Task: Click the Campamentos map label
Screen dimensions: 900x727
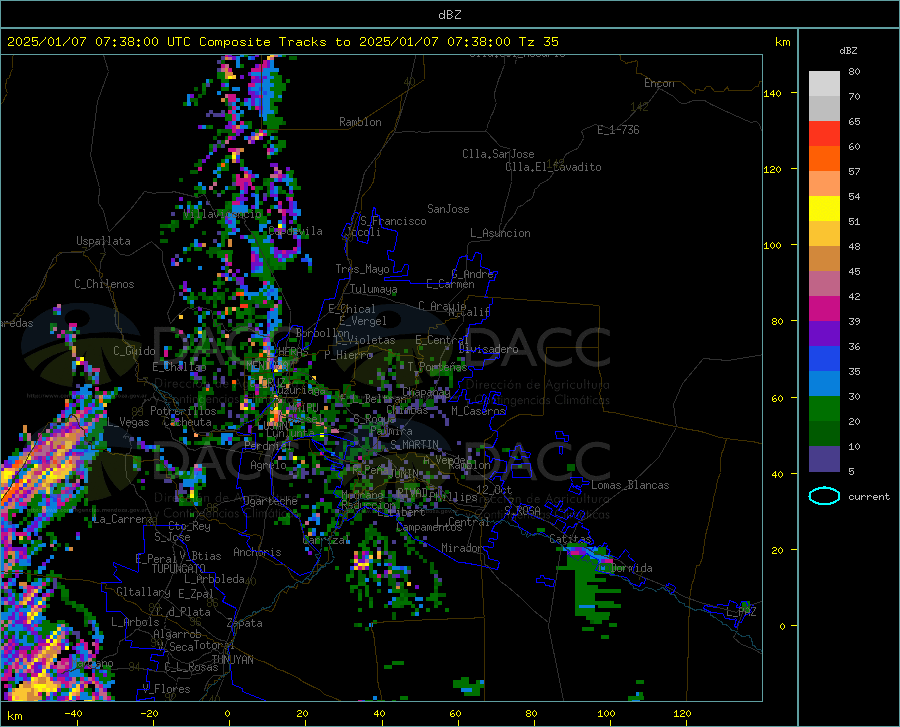Action: tap(429, 527)
